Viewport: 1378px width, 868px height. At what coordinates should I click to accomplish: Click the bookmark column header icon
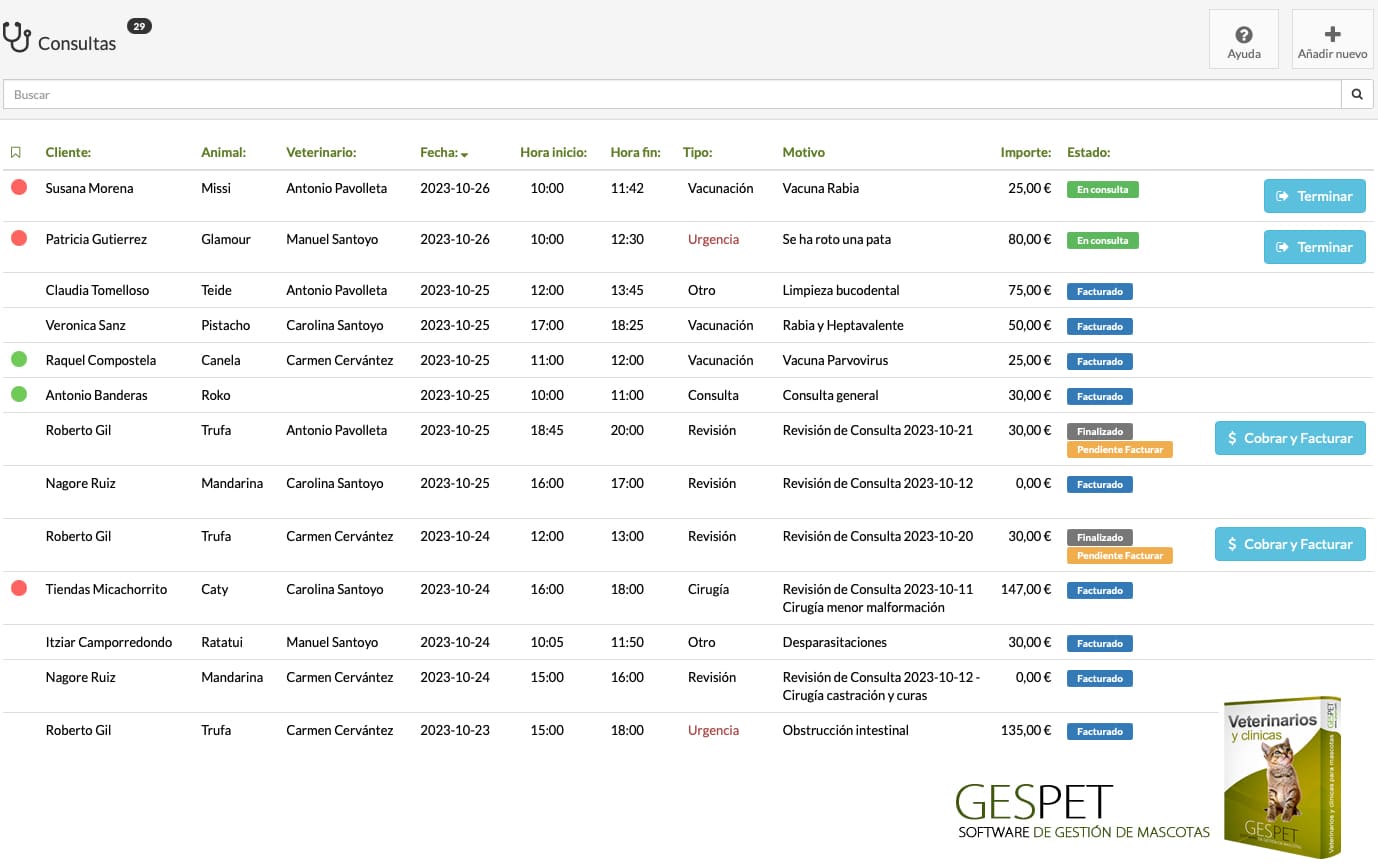click(15, 153)
